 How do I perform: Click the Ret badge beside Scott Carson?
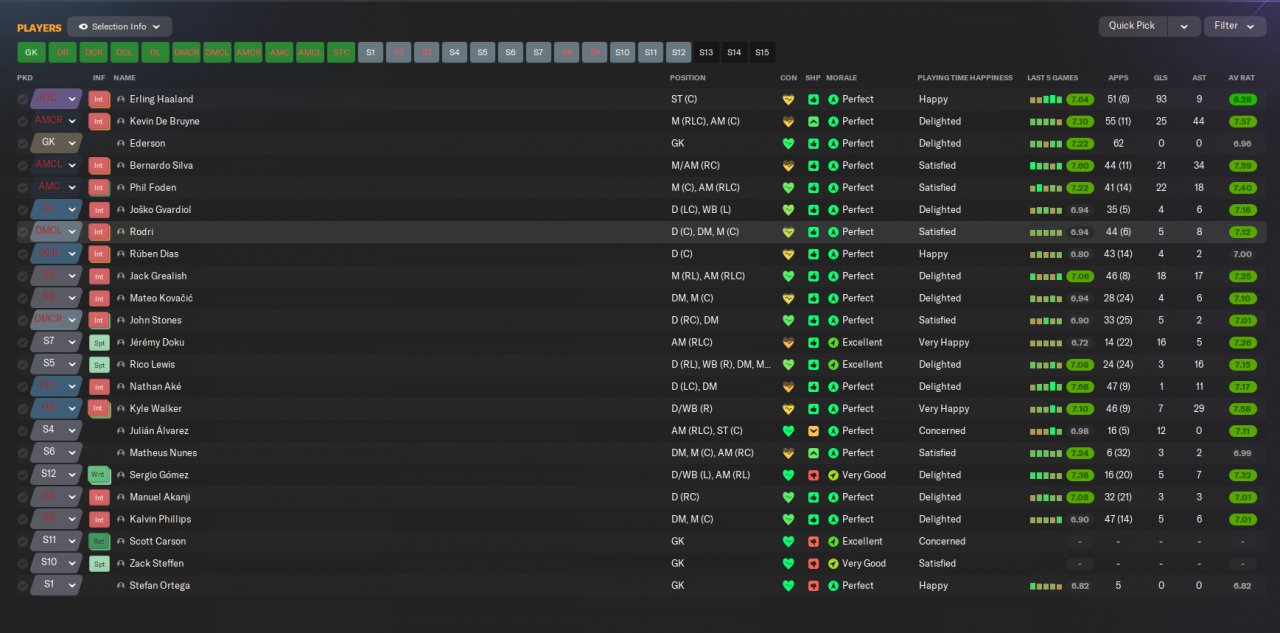[x=99, y=541]
